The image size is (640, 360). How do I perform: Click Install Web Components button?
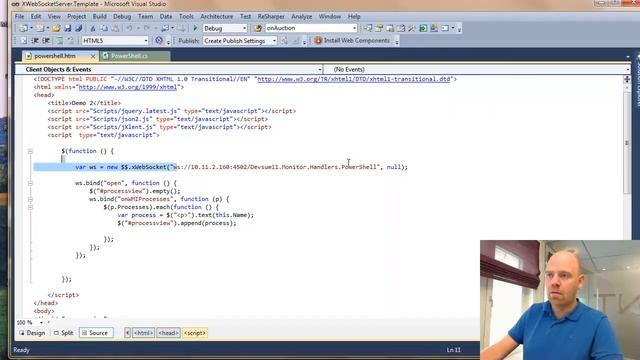pyautogui.click(x=352, y=40)
